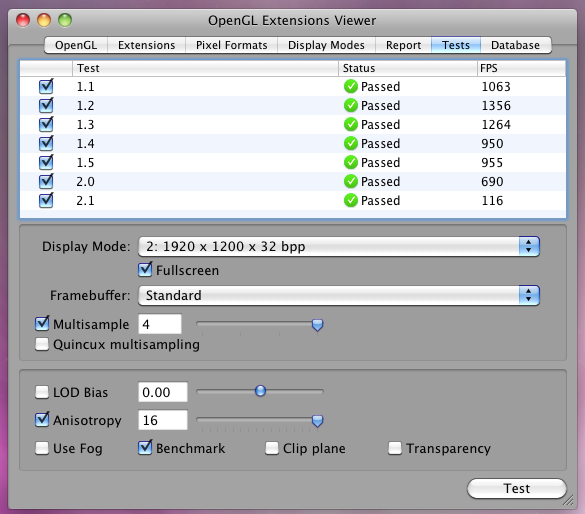Sort by the FPS column header

(x=522, y=68)
